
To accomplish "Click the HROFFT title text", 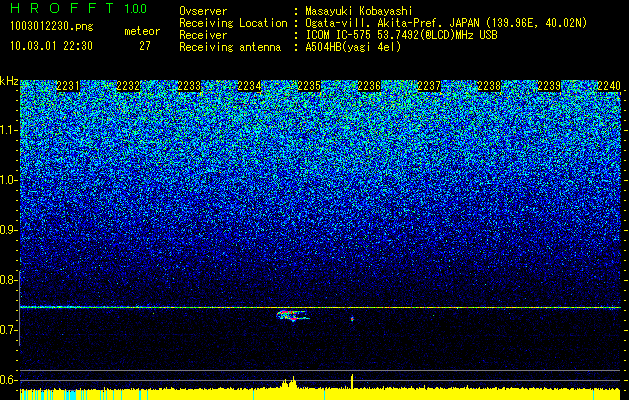I will [63, 8].
